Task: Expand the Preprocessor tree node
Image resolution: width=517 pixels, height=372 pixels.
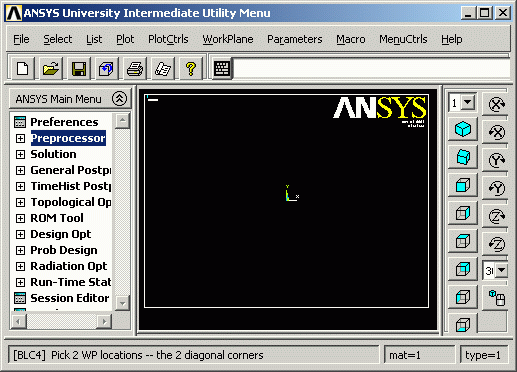Action: click(x=20, y=138)
